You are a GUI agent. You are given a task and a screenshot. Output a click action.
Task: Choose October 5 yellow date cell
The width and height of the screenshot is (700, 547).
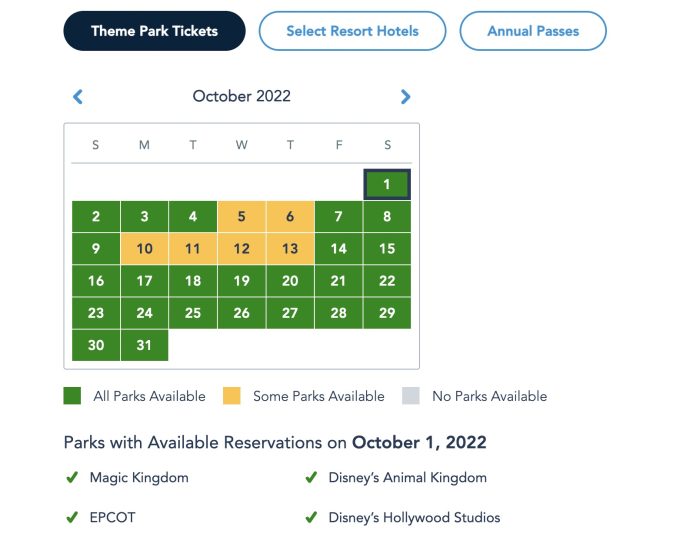(242, 217)
